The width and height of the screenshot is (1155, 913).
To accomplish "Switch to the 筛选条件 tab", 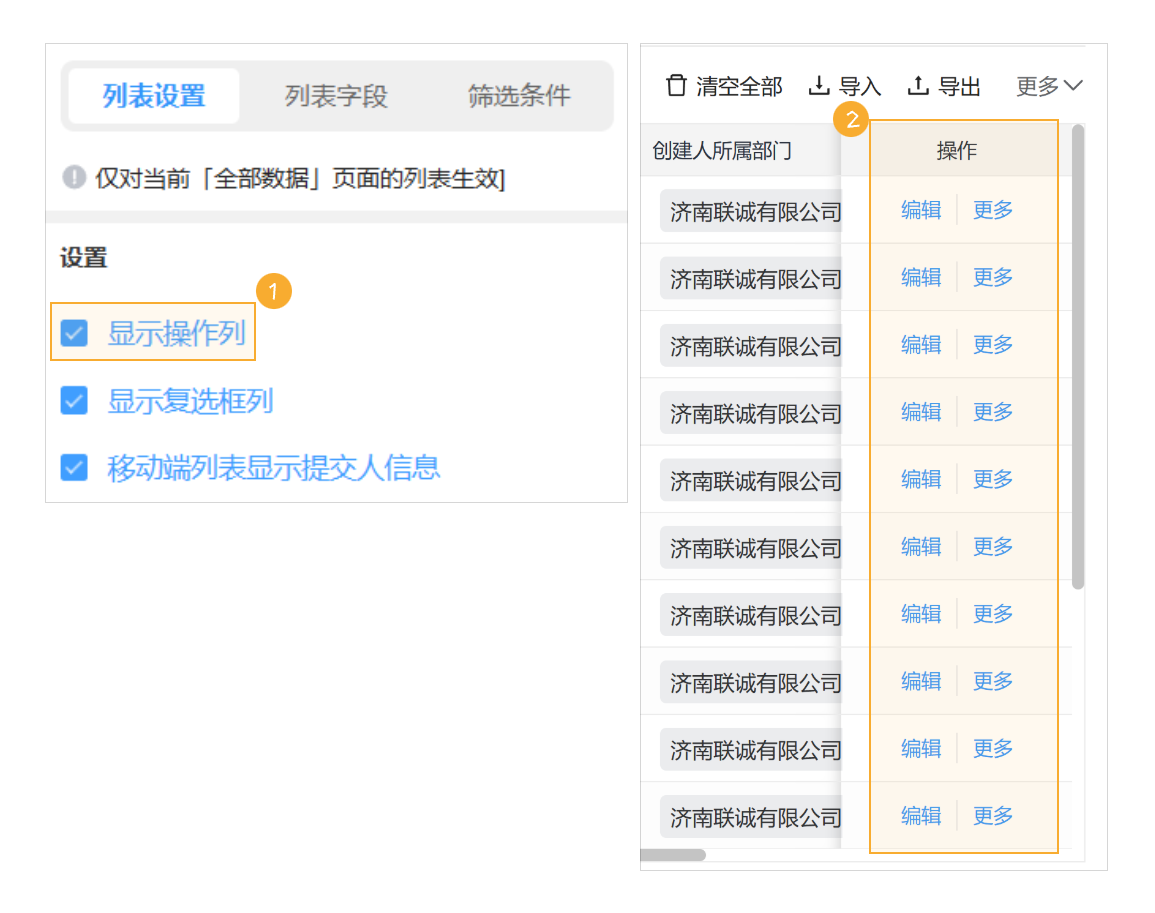I will point(520,95).
